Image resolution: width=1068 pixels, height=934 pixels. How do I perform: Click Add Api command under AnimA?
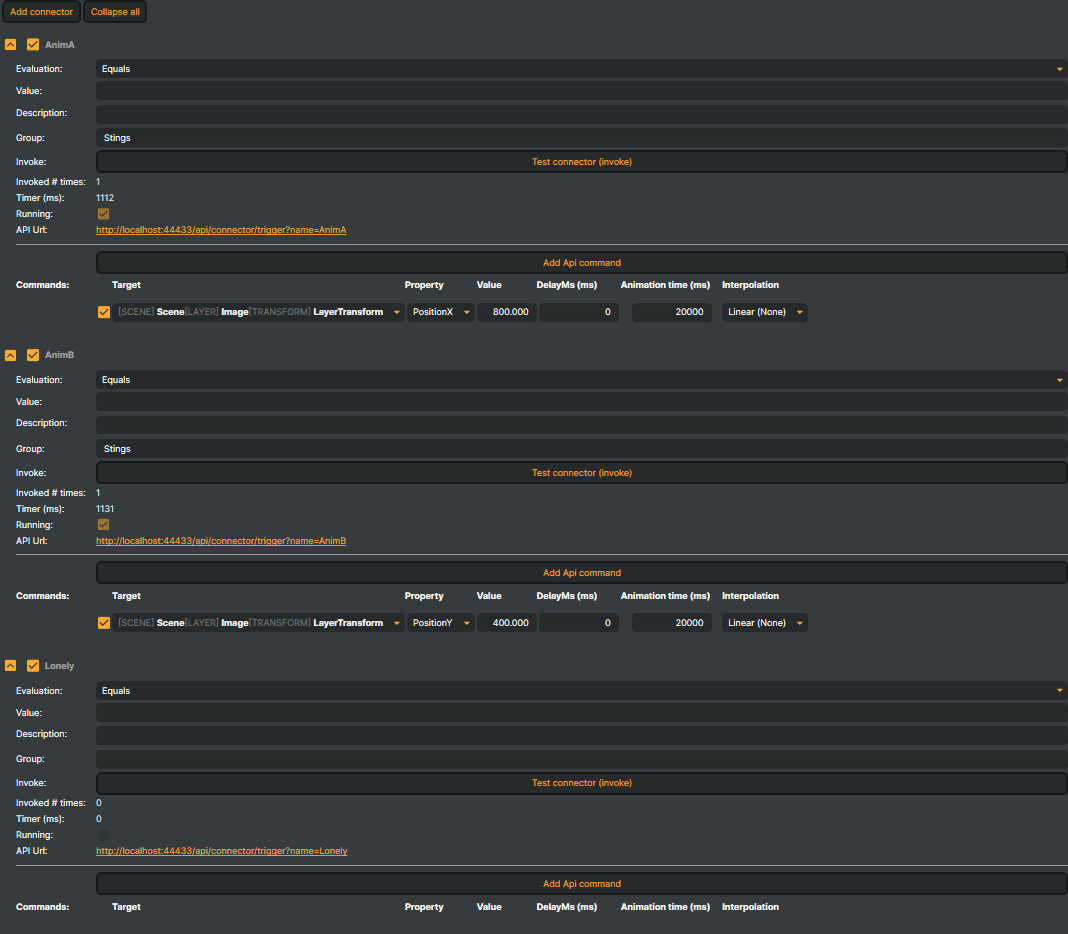click(582, 262)
